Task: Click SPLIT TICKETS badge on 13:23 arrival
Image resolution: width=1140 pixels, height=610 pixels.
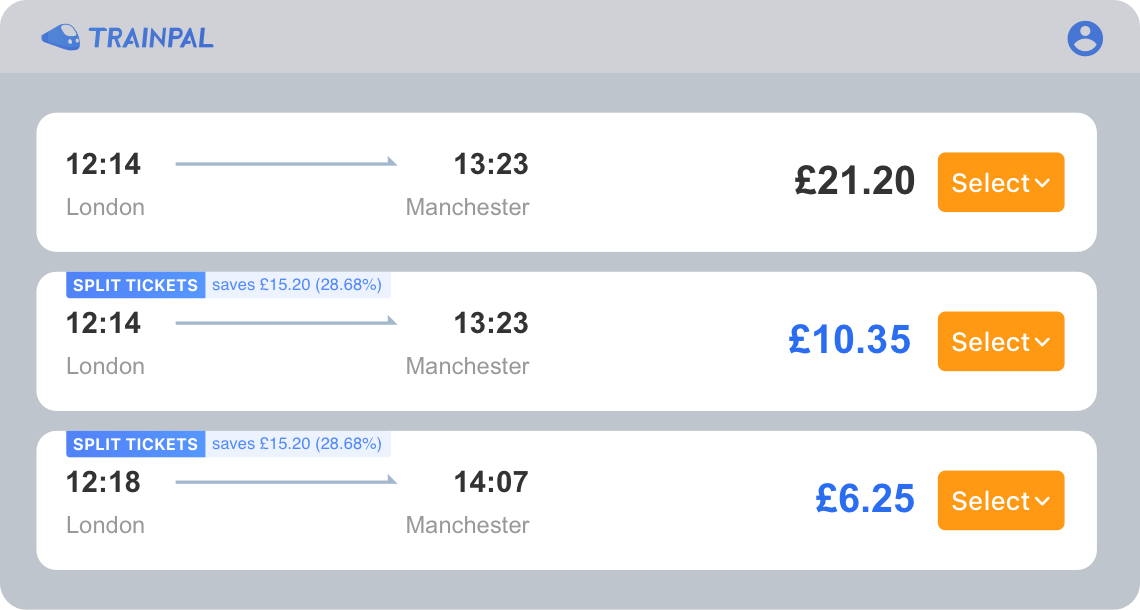Action: tap(136, 285)
